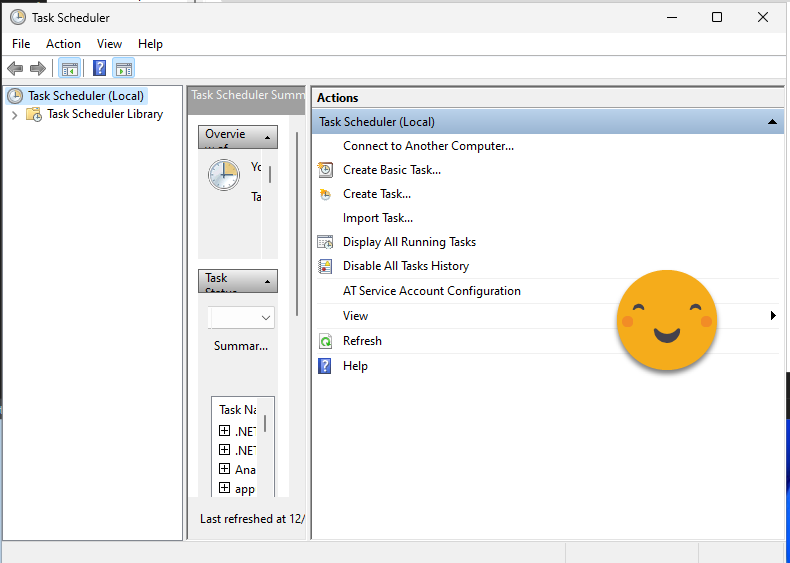Collapse the Task Status section header

tap(267, 281)
